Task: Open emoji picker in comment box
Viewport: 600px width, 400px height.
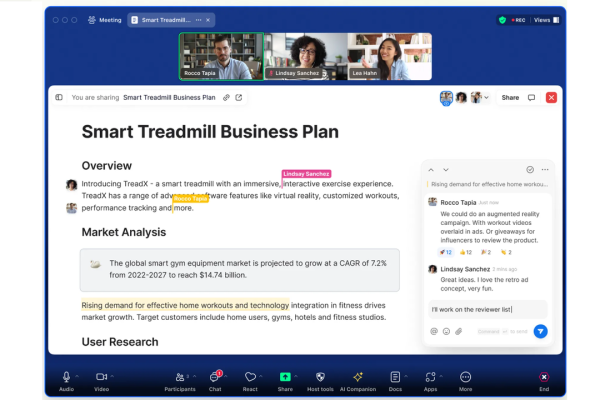Action: [446, 331]
